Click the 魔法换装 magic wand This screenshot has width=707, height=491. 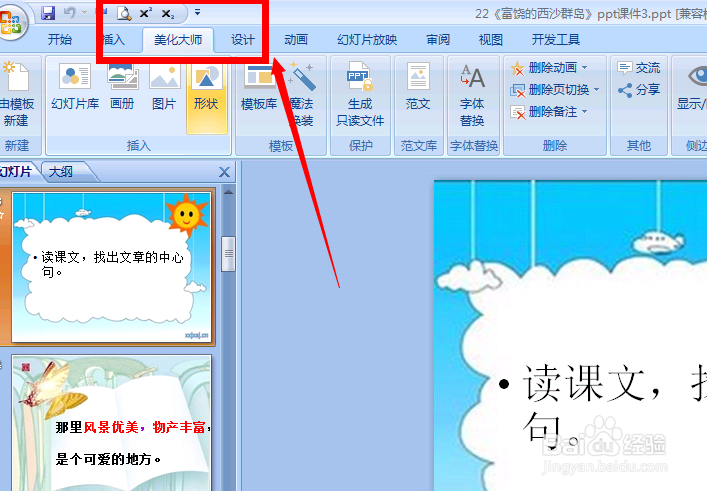pyautogui.click(x=302, y=95)
